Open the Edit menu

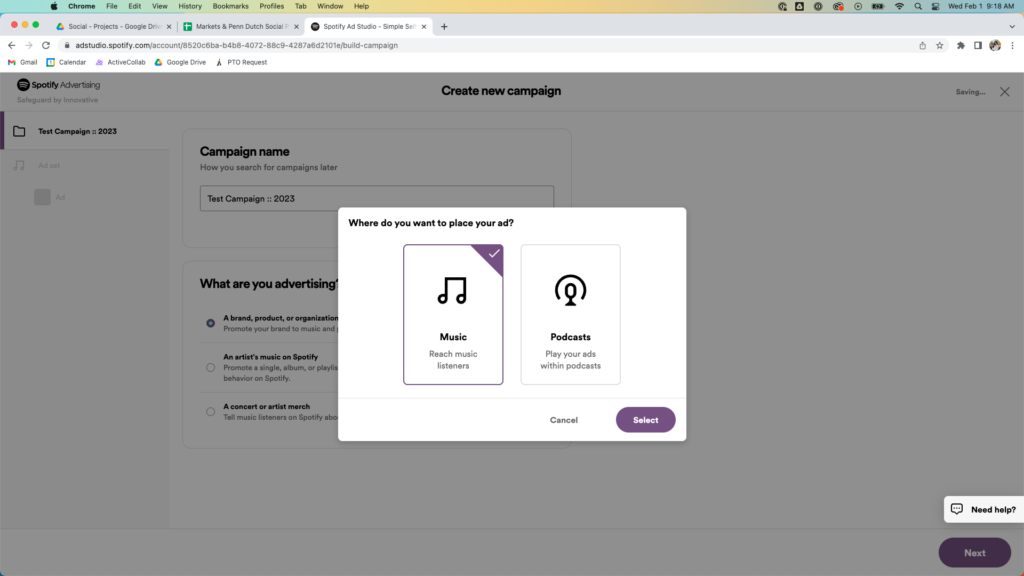tap(135, 6)
